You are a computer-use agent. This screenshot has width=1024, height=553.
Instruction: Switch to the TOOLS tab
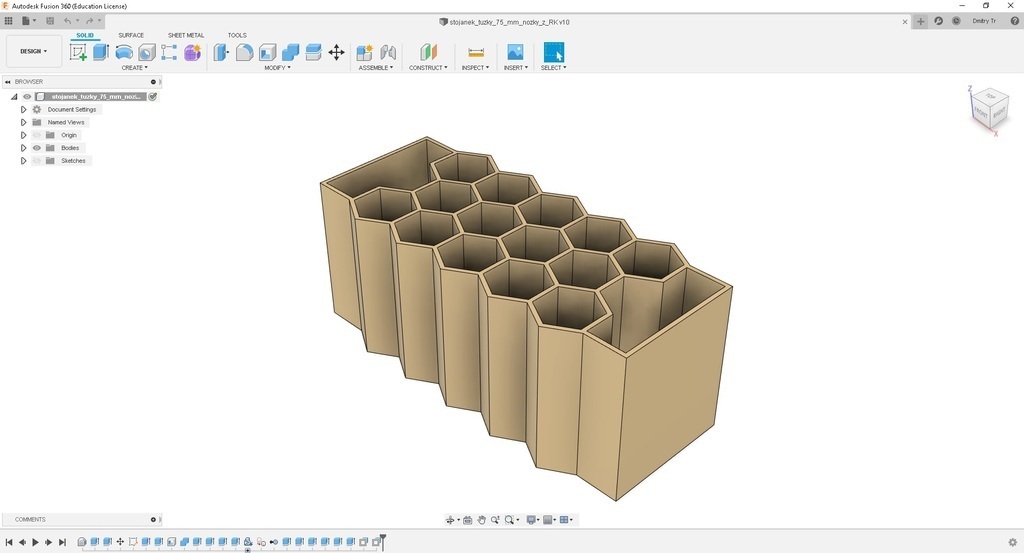[x=237, y=35]
